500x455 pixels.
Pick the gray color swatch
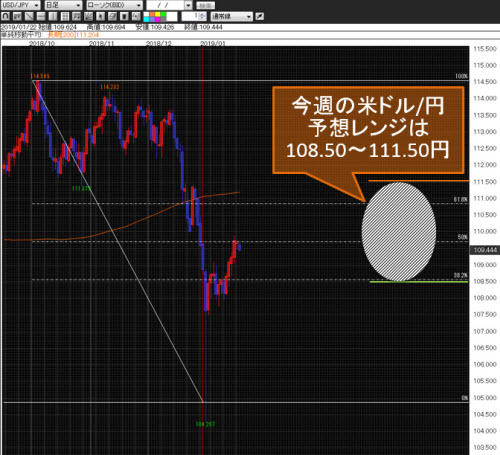(x=163, y=19)
